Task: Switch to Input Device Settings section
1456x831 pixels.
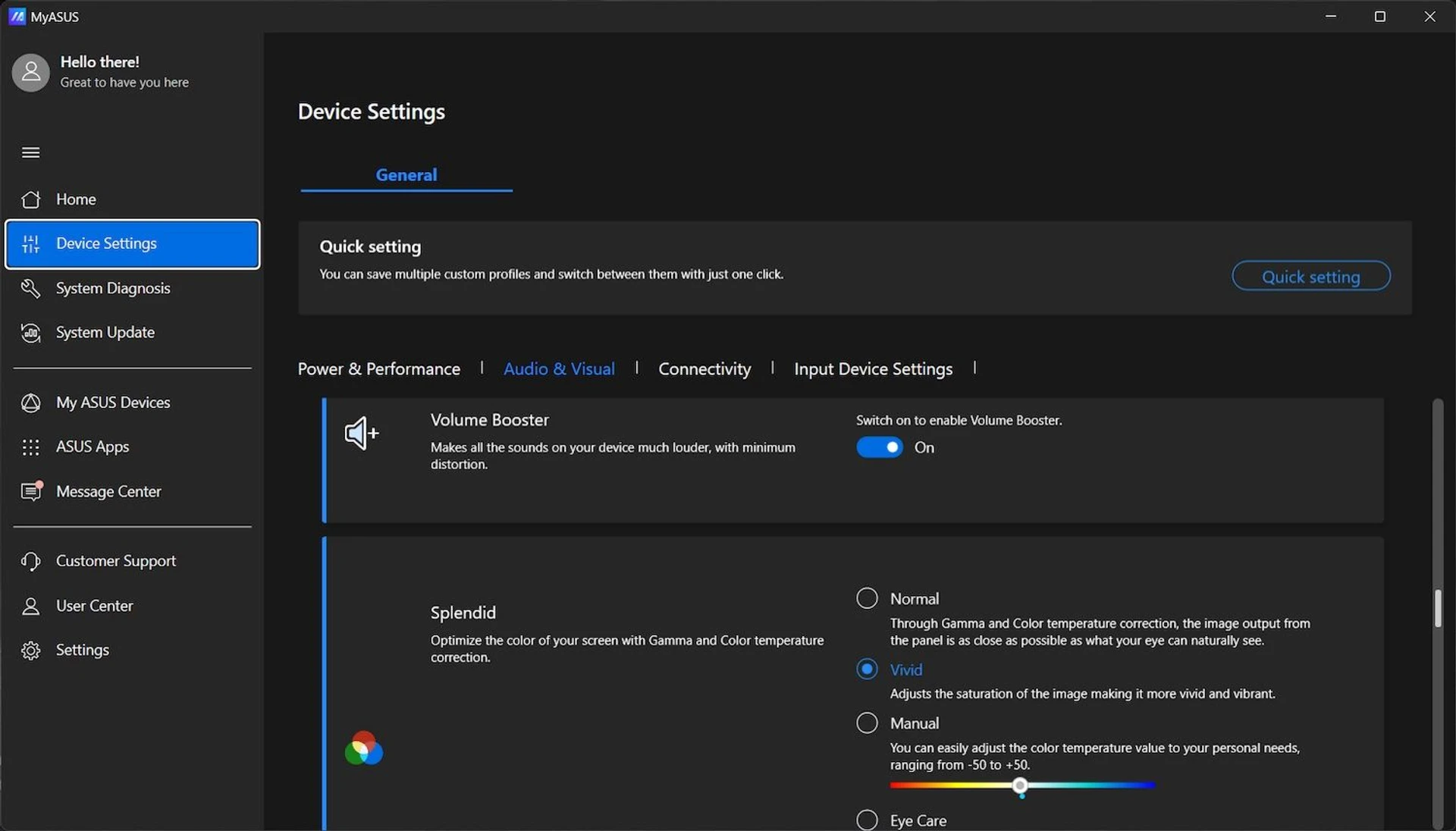Action: 873,368
